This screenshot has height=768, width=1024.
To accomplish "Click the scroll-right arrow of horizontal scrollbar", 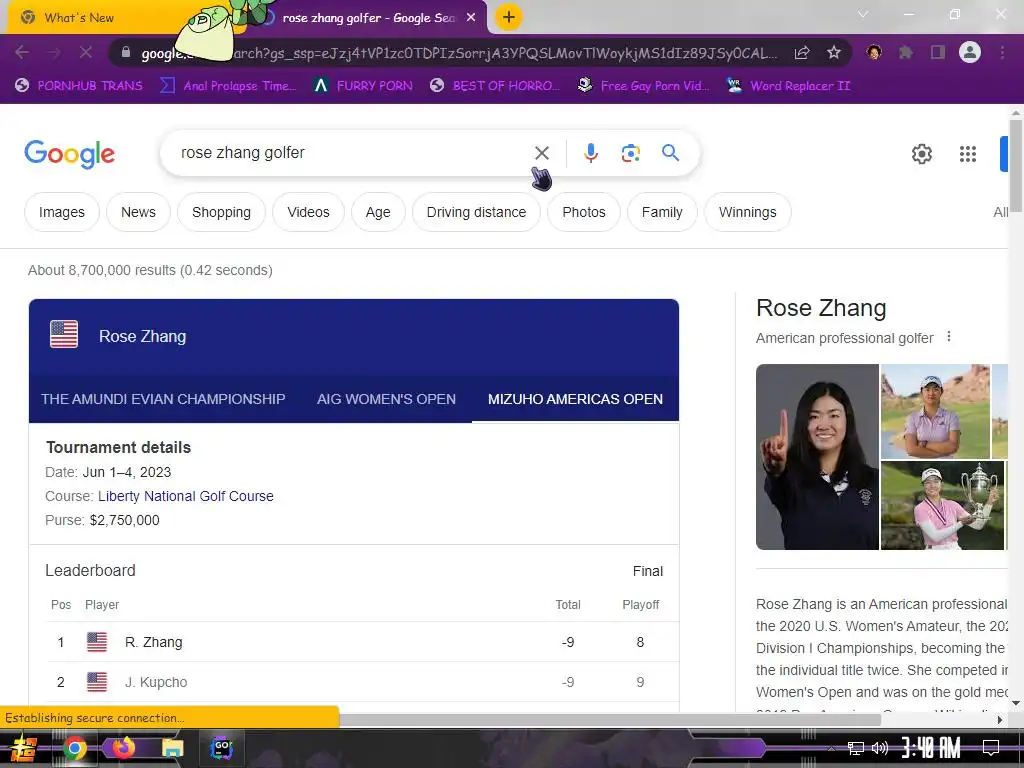I will coord(999,720).
